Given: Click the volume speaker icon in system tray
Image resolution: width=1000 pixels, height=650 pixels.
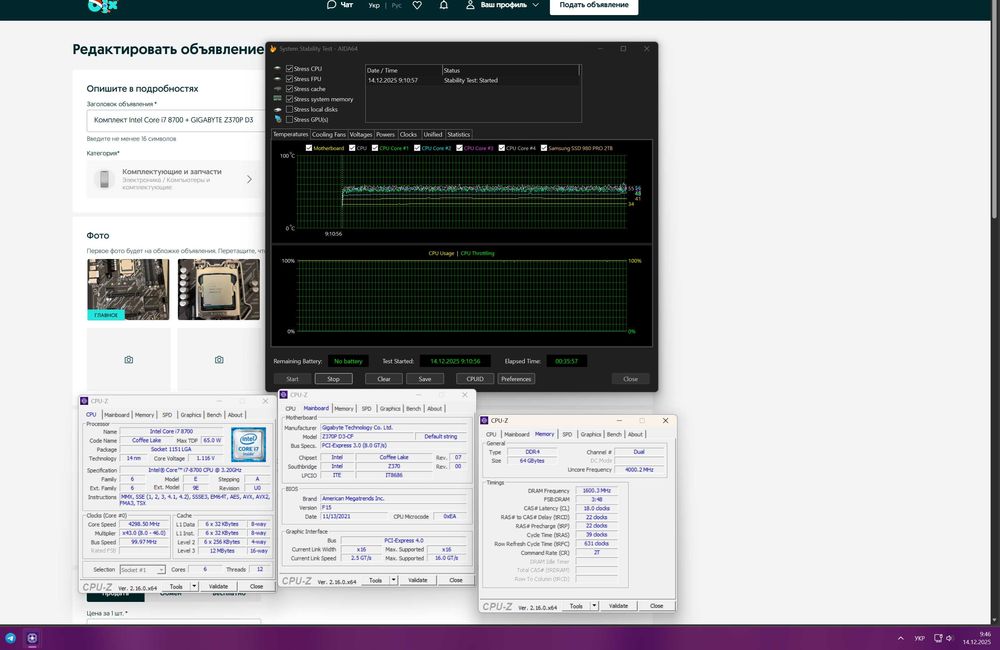Looking at the screenshot, I should pos(949,638).
